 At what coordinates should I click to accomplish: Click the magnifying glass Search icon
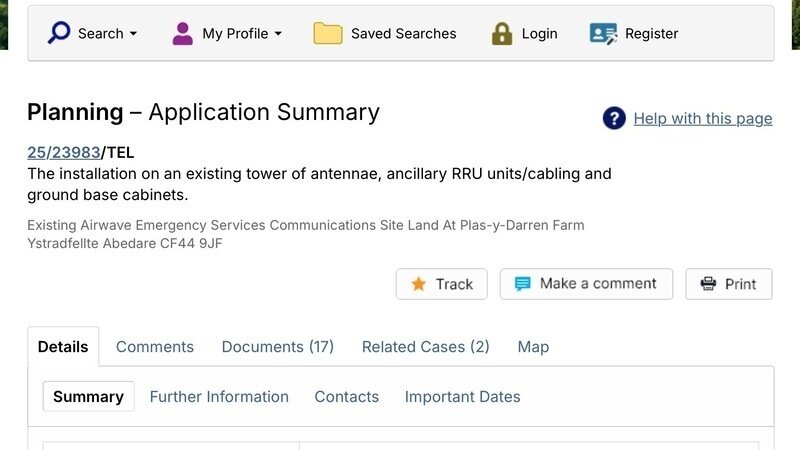pyautogui.click(x=60, y=33)
